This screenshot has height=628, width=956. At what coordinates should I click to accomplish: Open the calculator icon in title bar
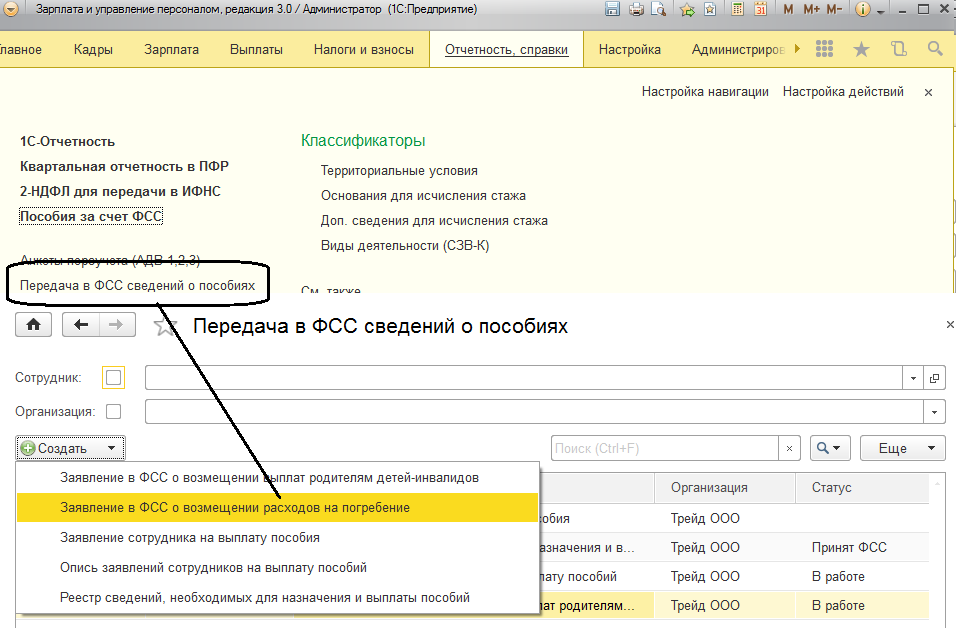pyautogui.click(x=737, y=9)
